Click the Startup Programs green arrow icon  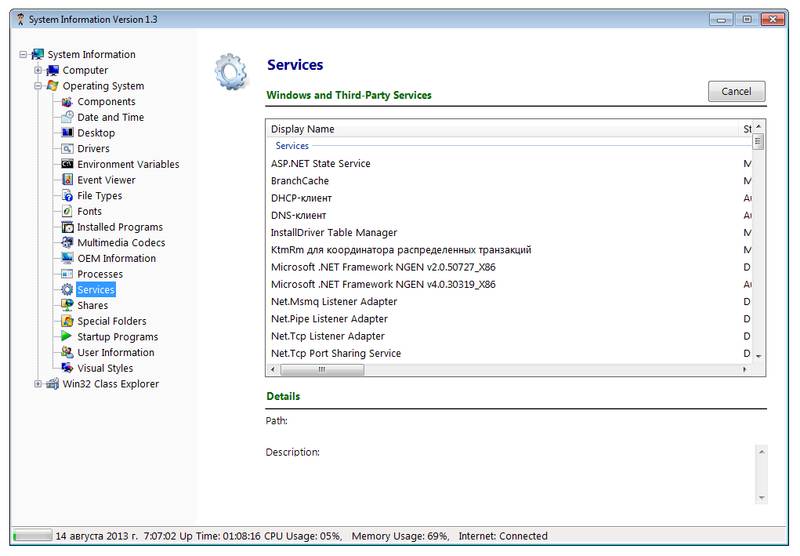pyautogui.click(x=67, y=337)
